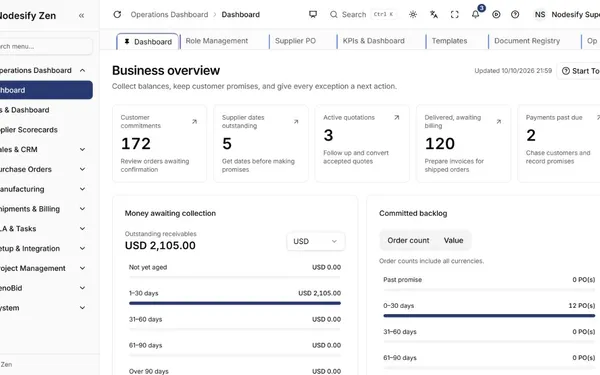Viewport: 600px width, 375px height.
Task: Switch to KPIs & Dashboard tab
Action: 373,41
